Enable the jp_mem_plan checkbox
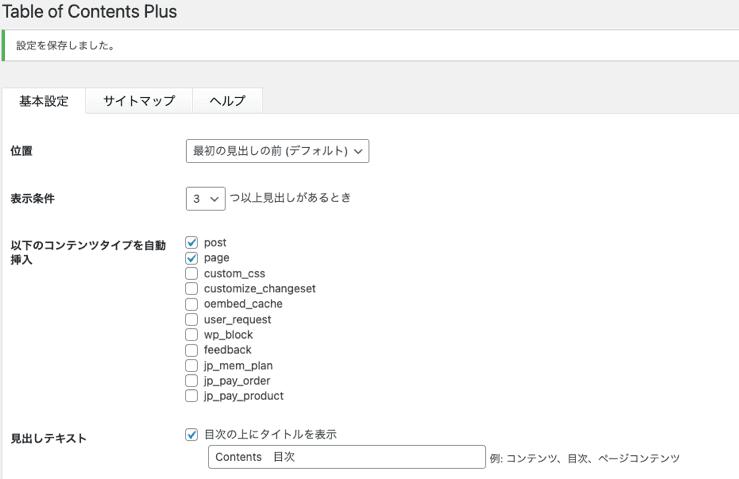This screenshot has height=479, width=739. [191, 365]
